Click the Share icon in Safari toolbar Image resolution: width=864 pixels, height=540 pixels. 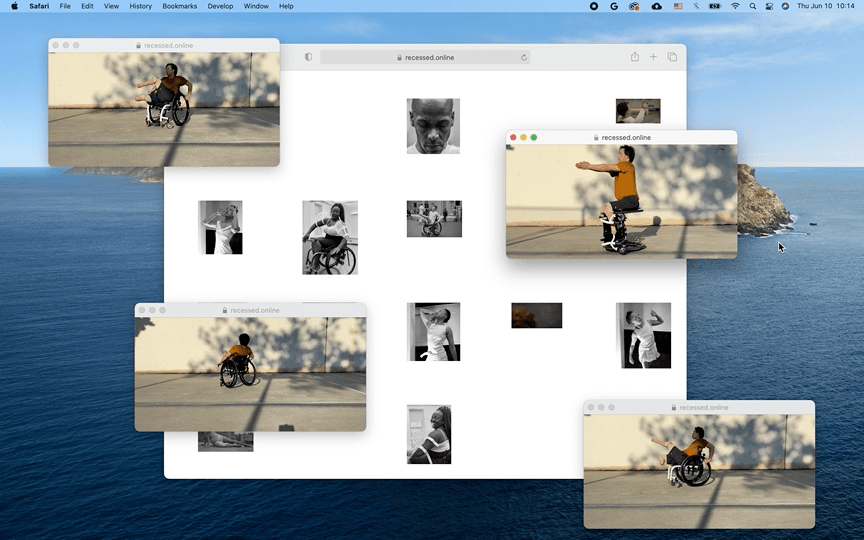click(635, 57)
